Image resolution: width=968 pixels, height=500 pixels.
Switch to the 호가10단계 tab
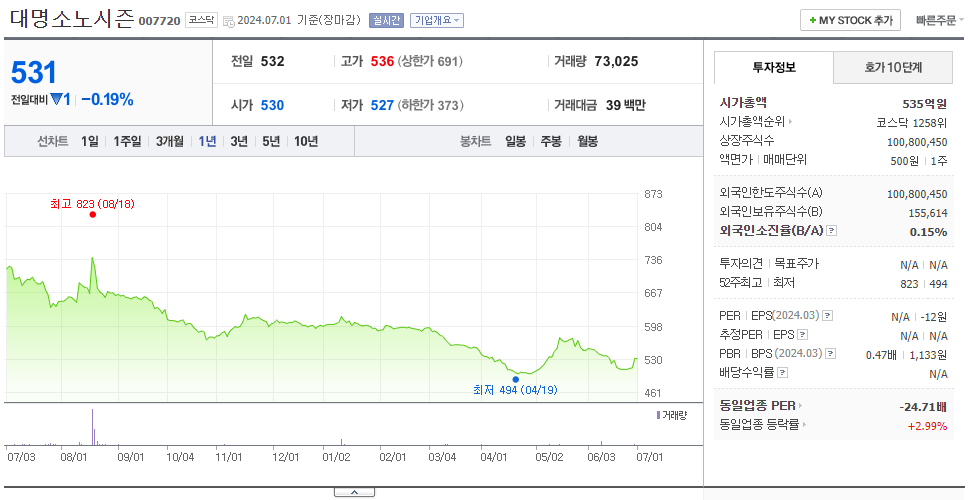(x=893, y=68)
